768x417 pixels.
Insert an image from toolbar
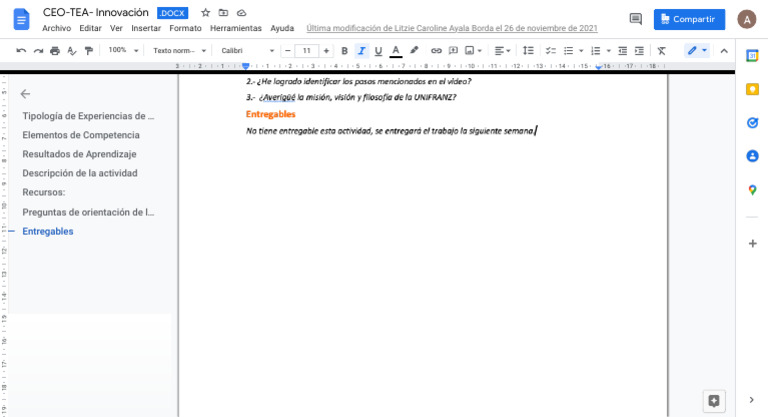[470, 50]
